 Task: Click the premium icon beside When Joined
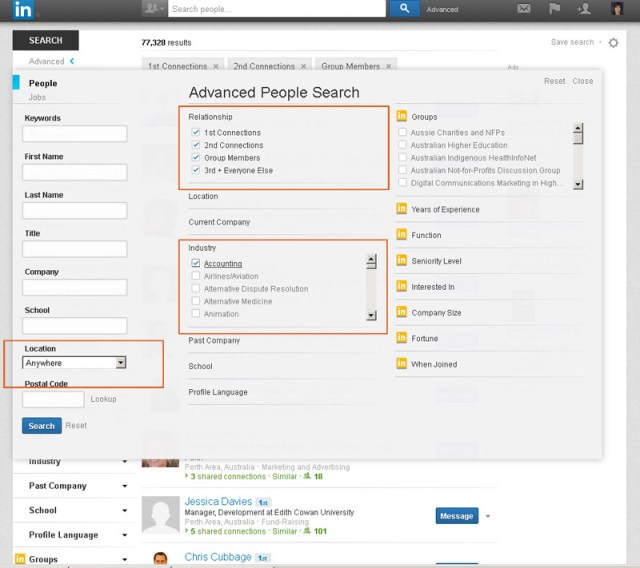(x=402, y=364)
